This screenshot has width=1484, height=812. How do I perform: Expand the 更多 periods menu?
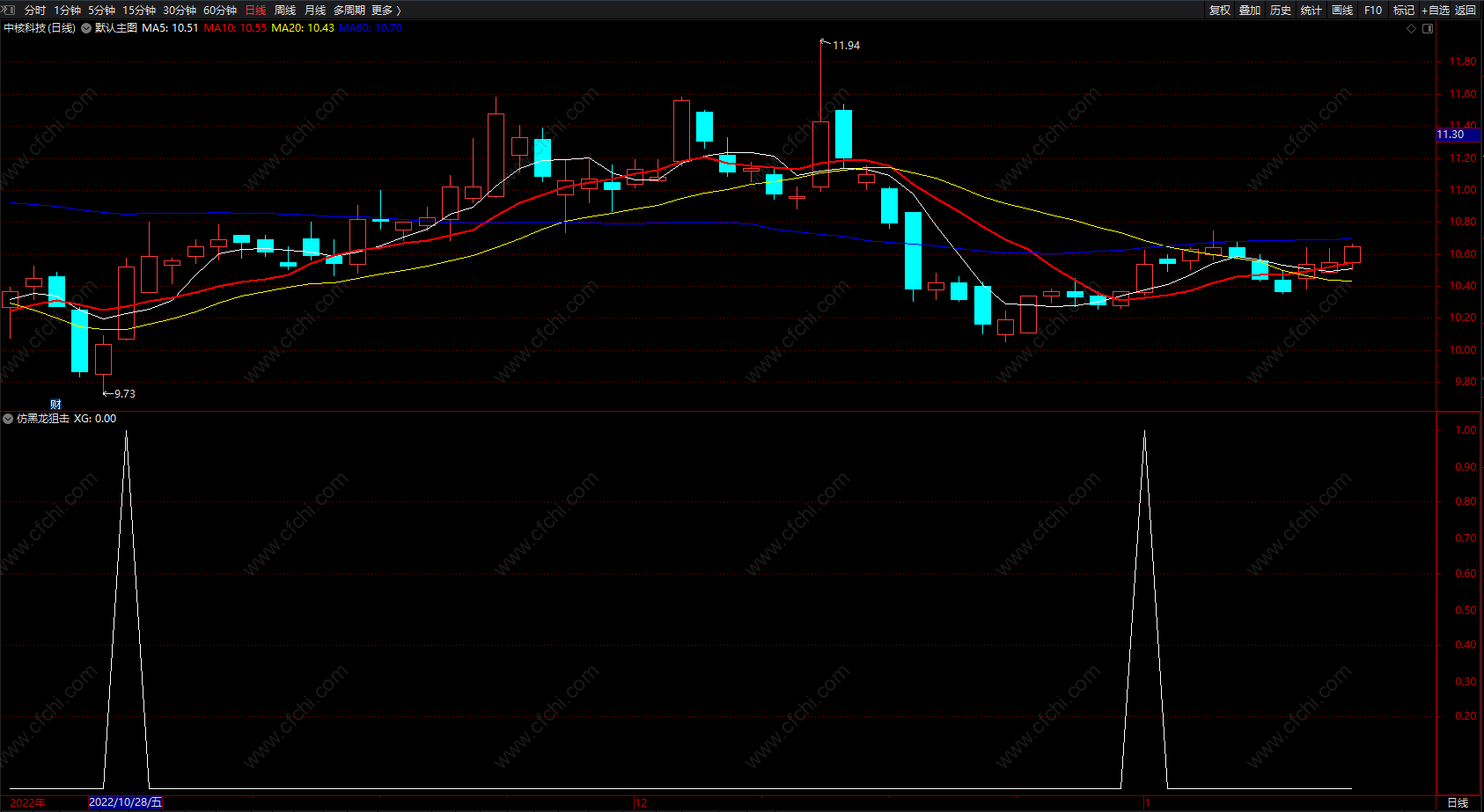(x=386, y=11)
